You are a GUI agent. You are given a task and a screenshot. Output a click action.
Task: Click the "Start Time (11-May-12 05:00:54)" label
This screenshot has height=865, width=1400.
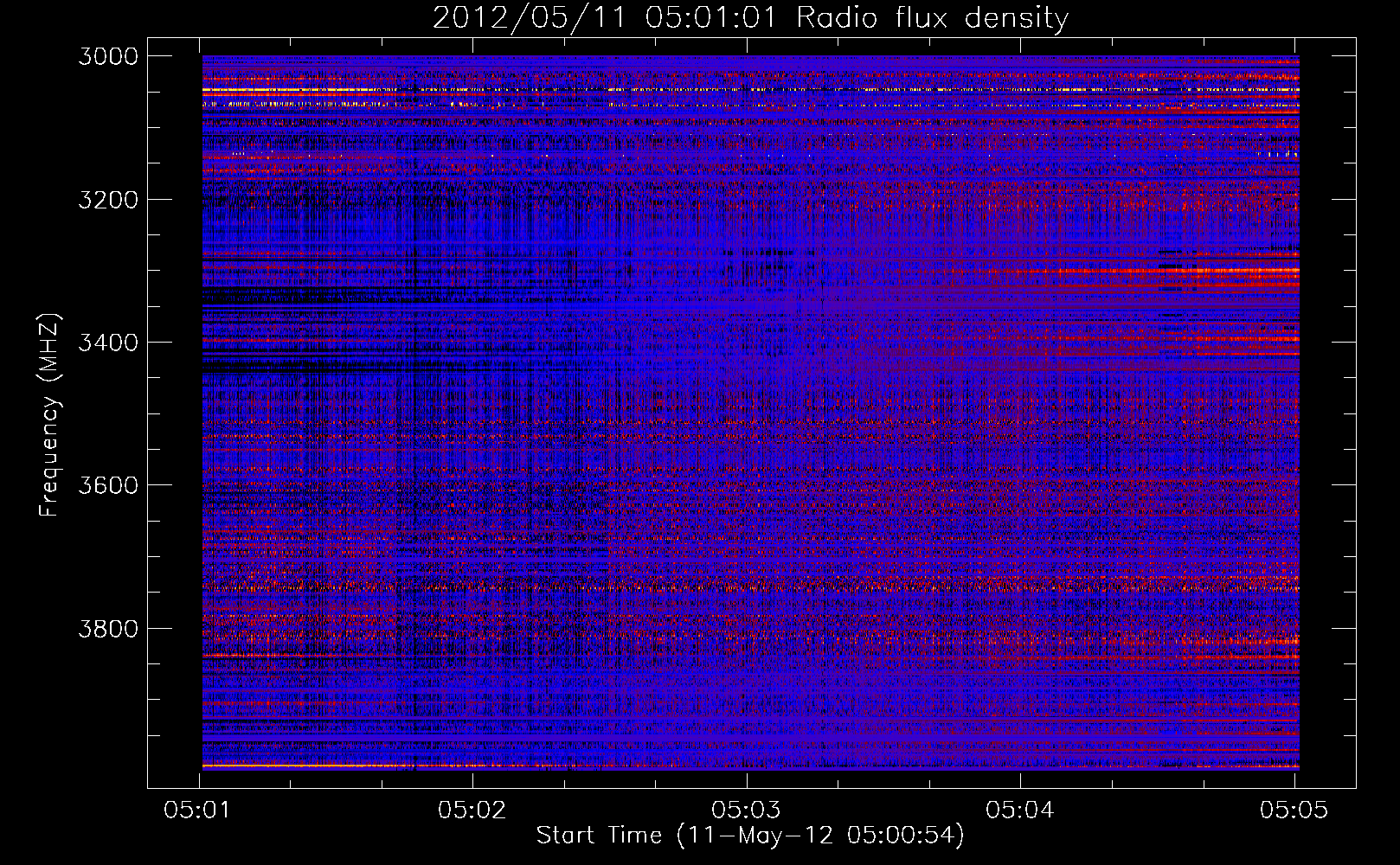pos(750,836)
